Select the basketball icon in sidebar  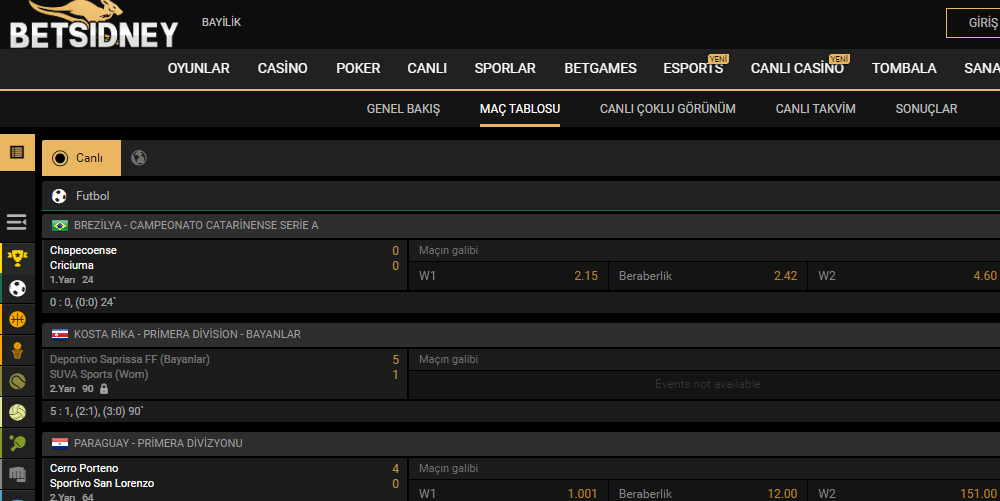pyautogui.click(x=17, y=319)
